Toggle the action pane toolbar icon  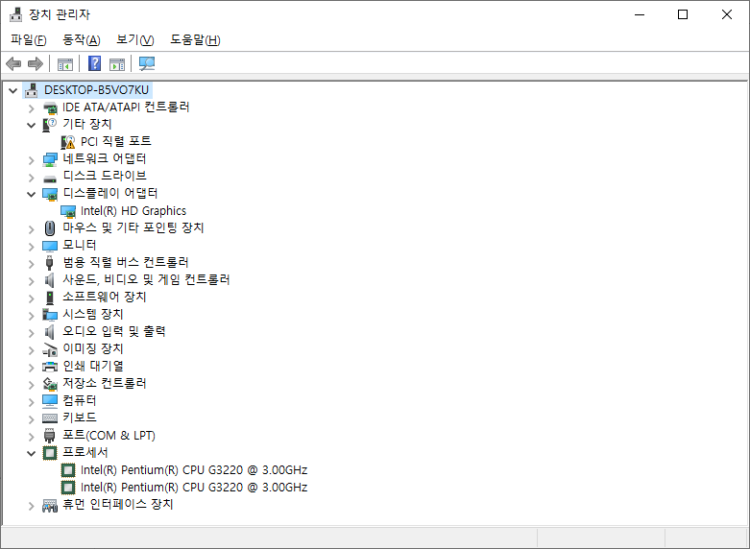coord(117,64)
